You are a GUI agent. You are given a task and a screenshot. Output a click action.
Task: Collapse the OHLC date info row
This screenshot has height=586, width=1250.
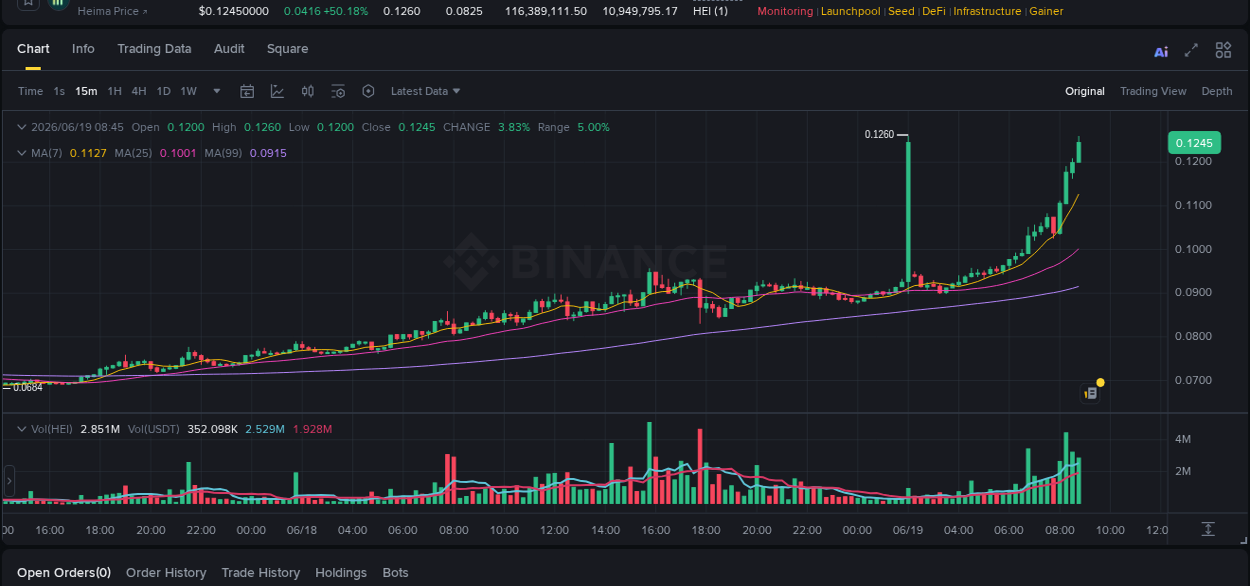pos(21,127)
